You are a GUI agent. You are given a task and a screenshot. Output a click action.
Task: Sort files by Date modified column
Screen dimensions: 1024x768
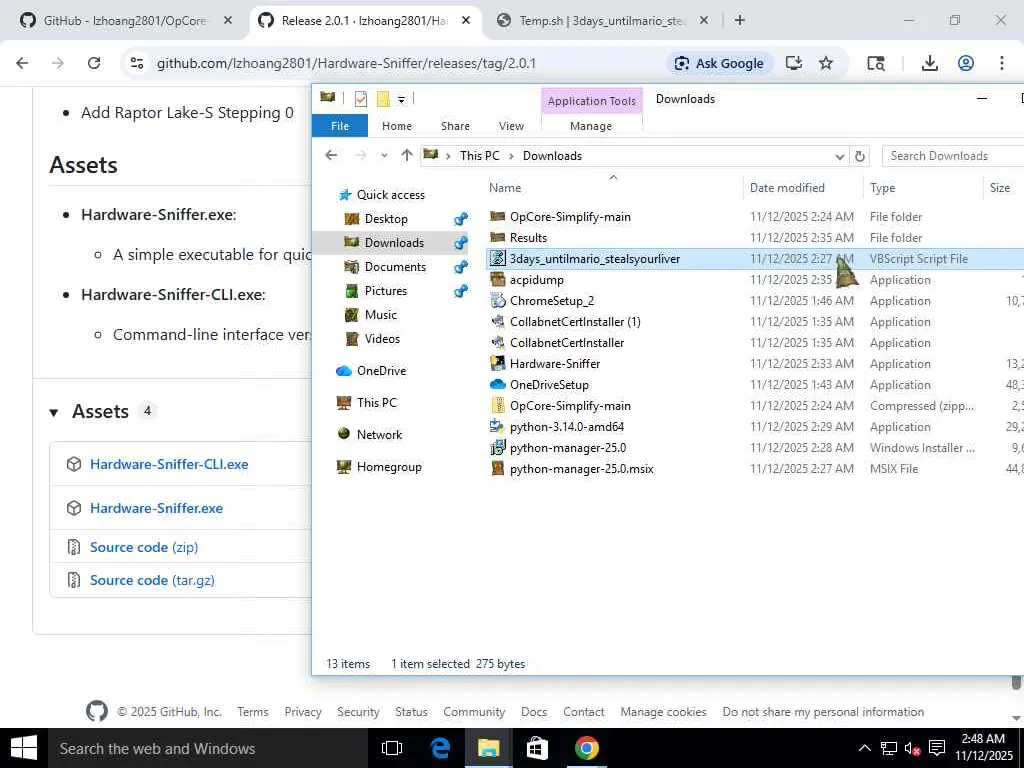pos(787,188)
